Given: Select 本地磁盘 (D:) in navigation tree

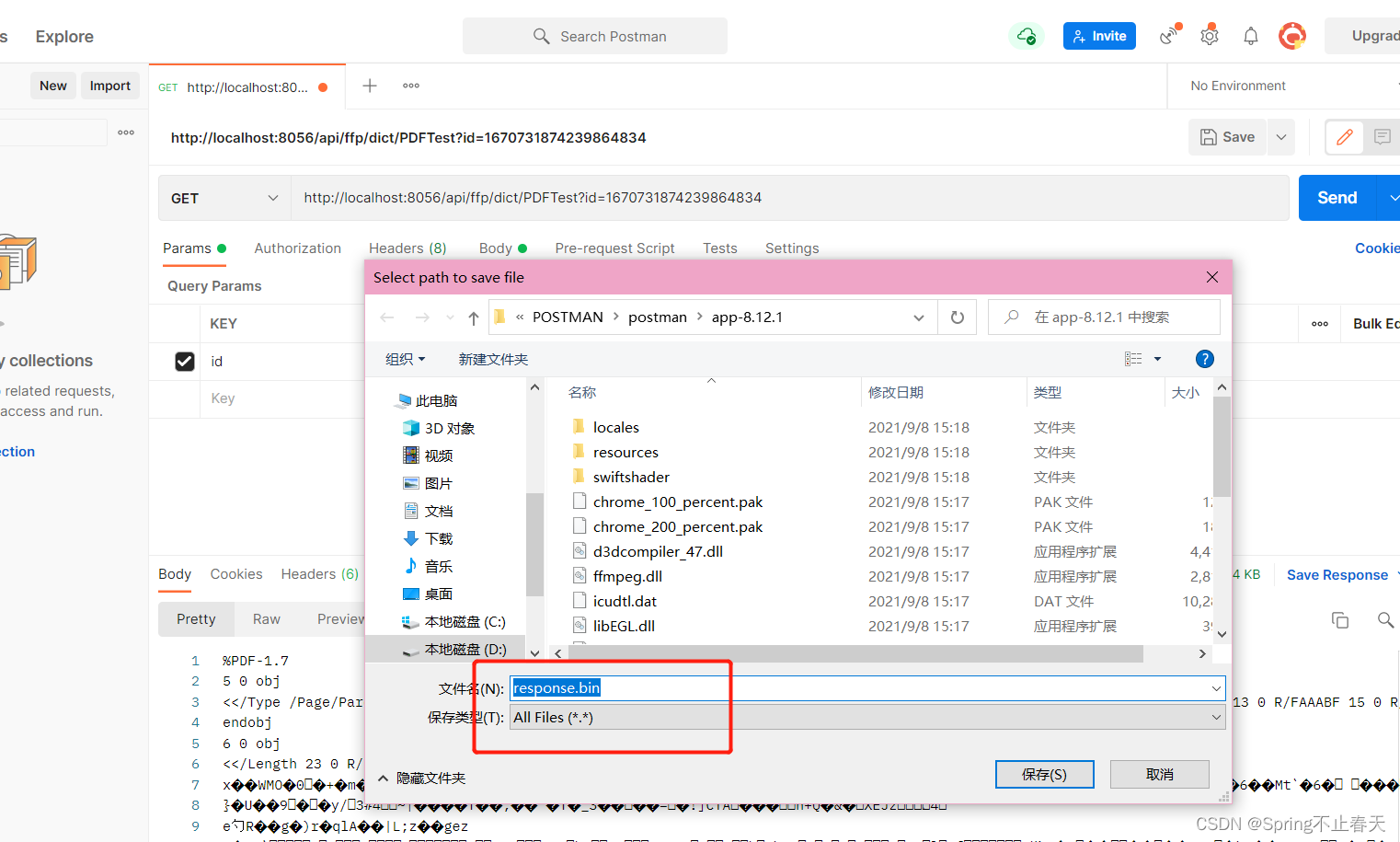Looking at the screenshot, I should click(x=454, y=649).
